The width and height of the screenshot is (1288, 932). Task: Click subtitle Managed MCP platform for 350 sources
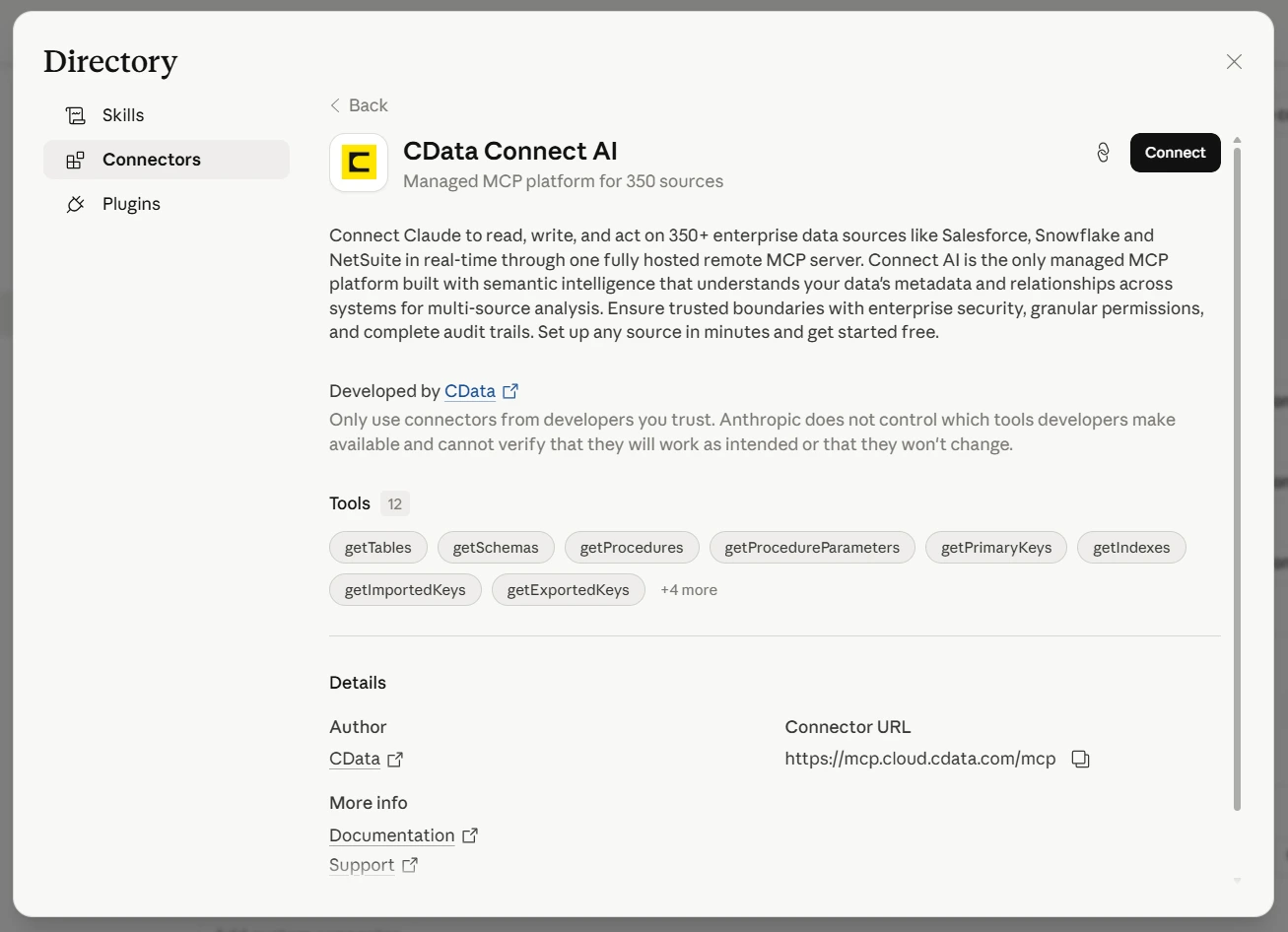click(x=563, y=181)
